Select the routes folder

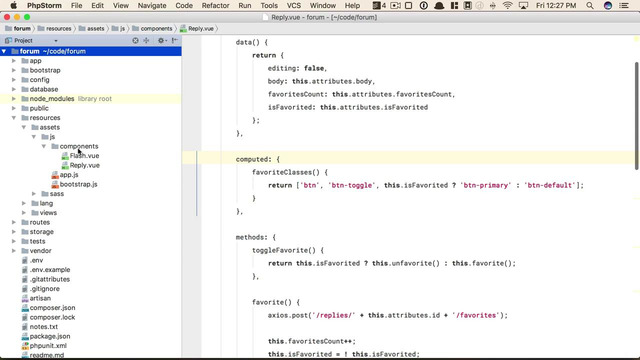point(36,222)
